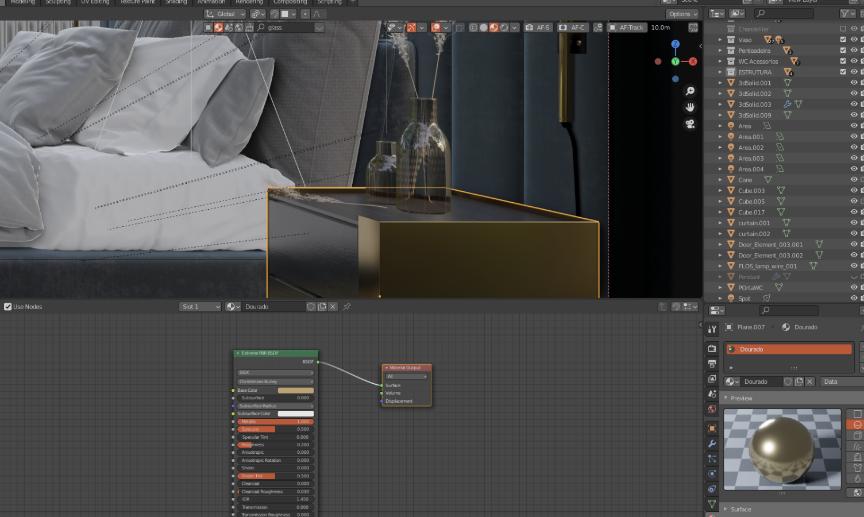Open the wrench Modifiers properties tab
The height and width of the screenshot is (517, 864).
(711, 442)
